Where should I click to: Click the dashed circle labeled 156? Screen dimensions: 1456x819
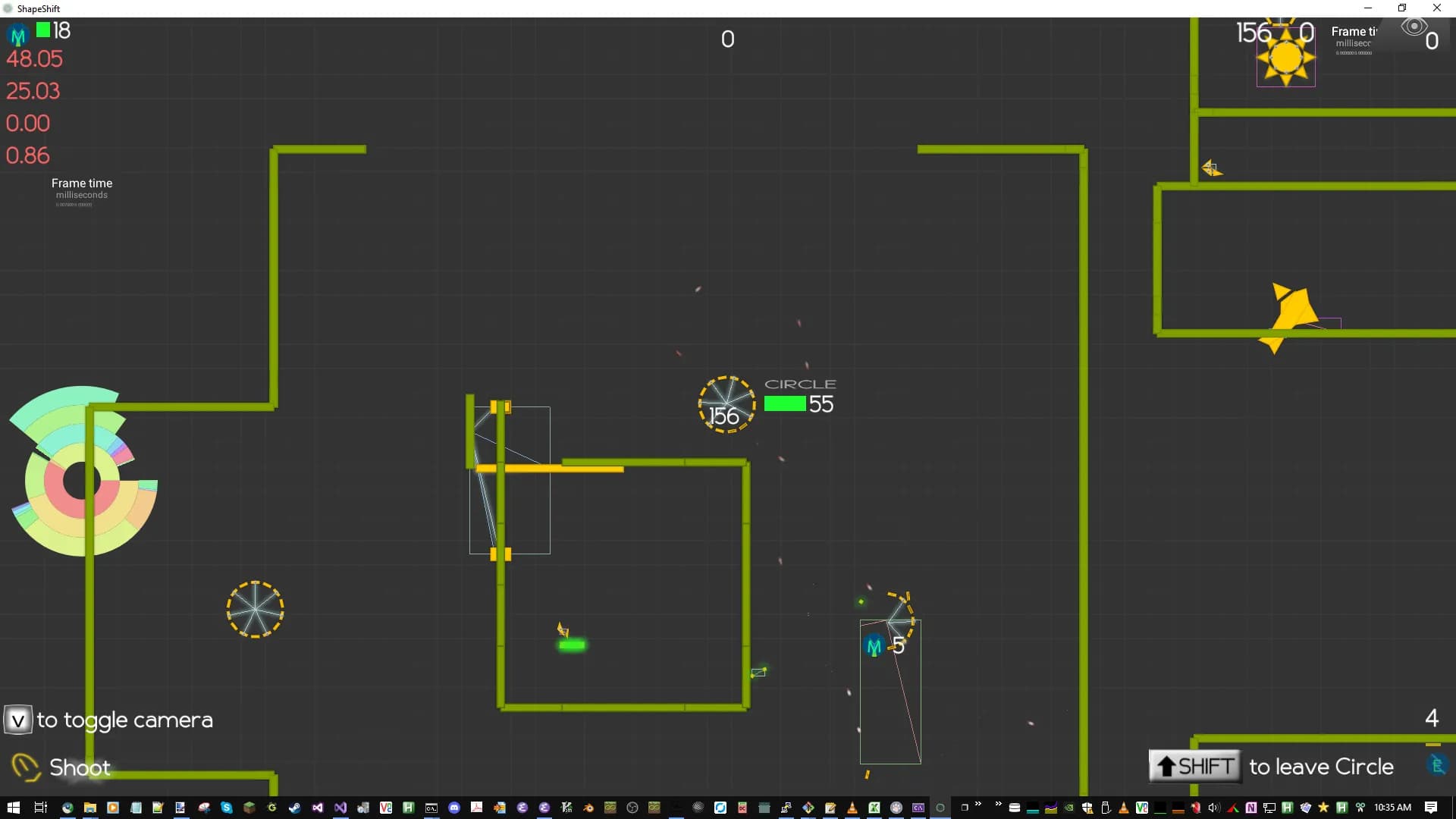(x=726, y=404)
